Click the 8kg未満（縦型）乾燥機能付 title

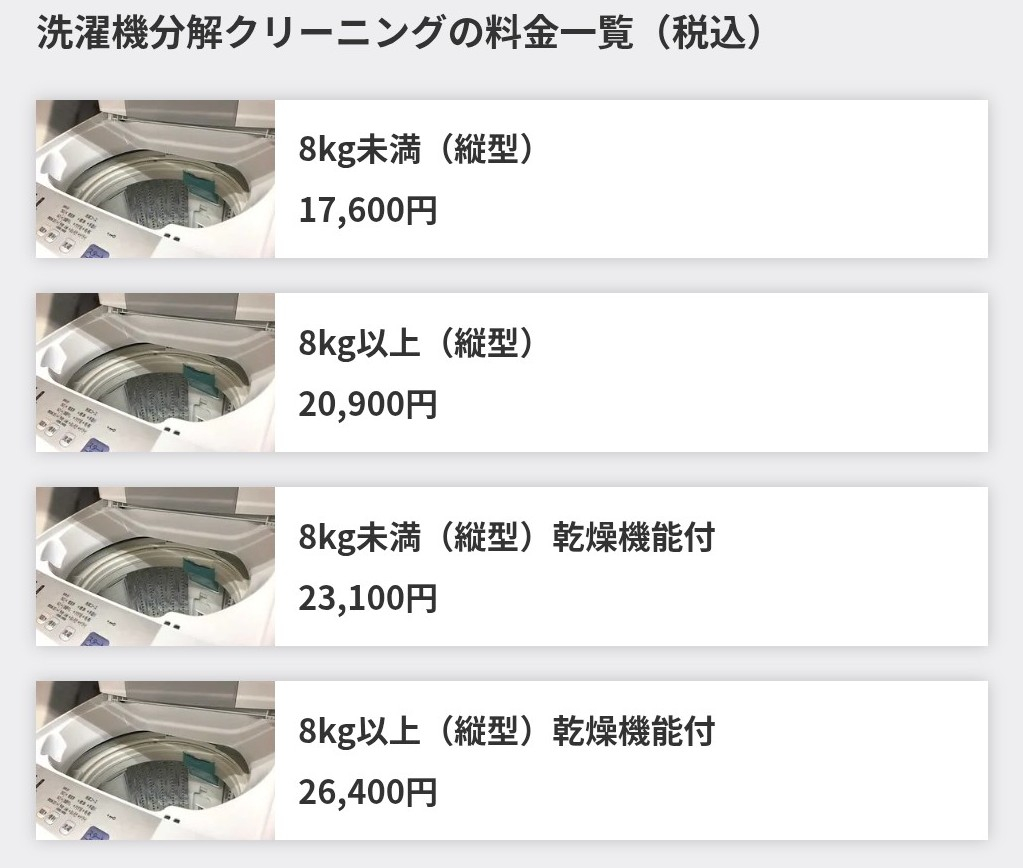(x=507, y=538)
